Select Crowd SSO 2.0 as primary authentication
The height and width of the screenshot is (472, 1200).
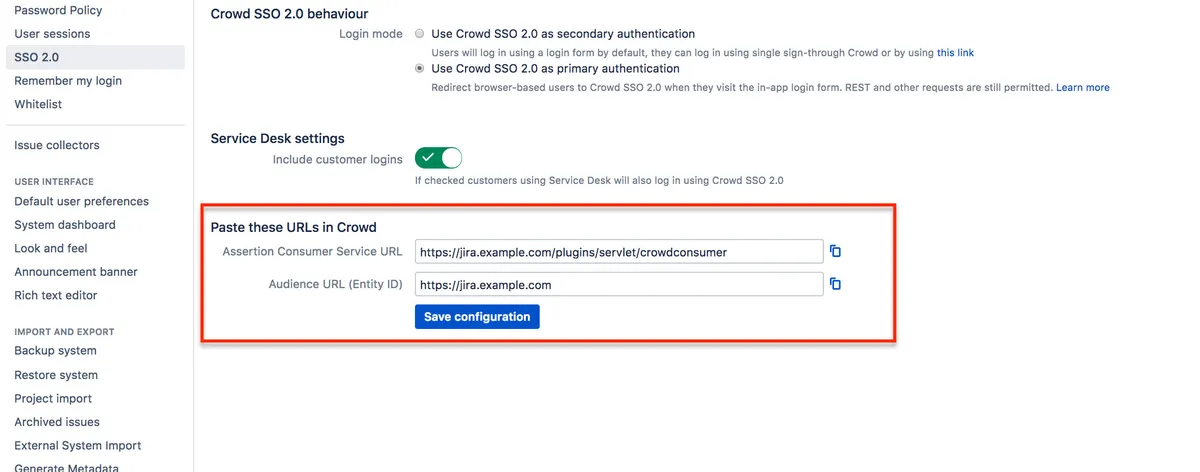click(420, 69)
